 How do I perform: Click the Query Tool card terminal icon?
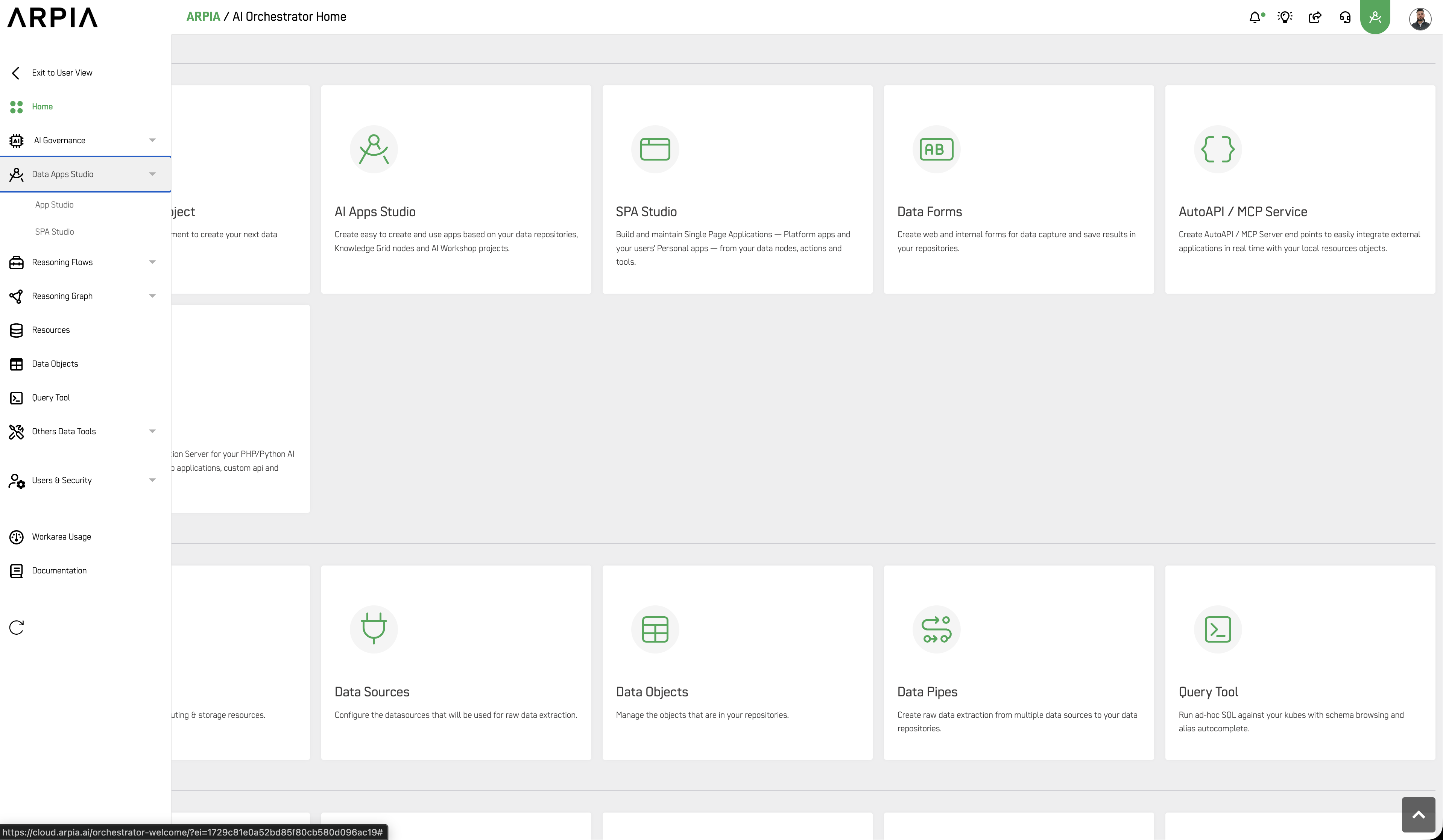pos(1217,629)
